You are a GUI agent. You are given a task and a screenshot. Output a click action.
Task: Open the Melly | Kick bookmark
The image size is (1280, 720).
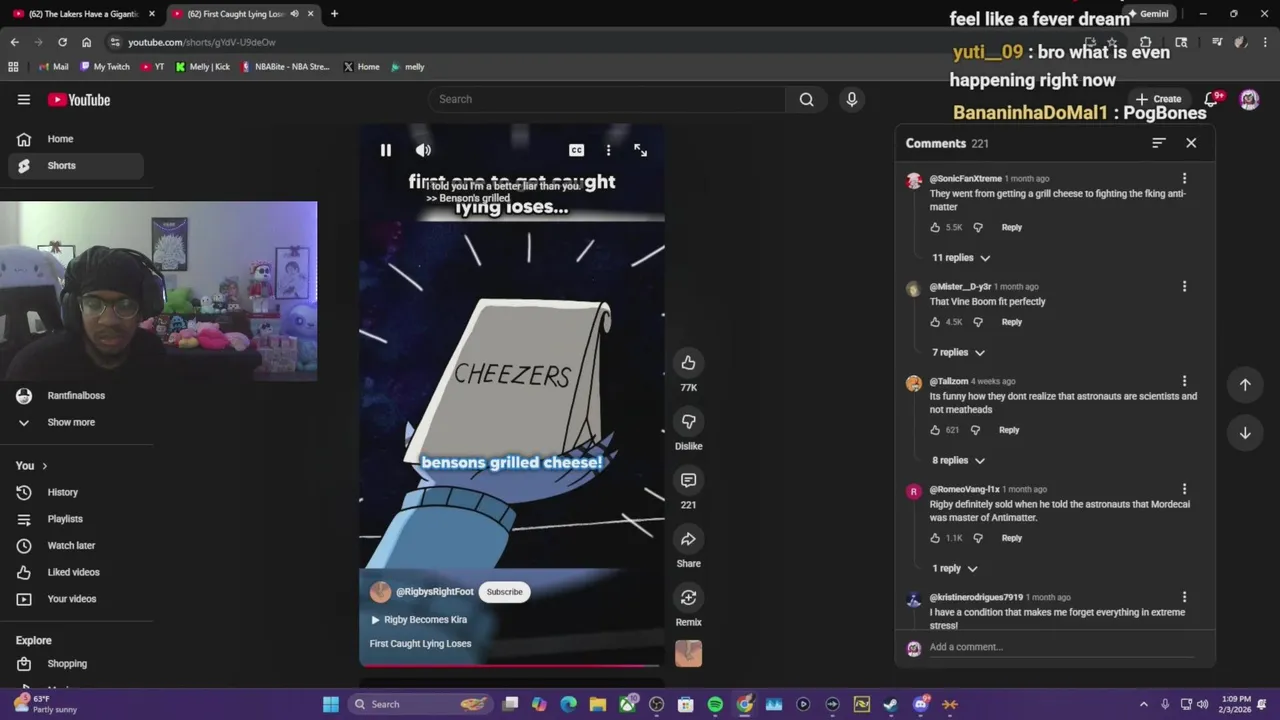[x=203, y=67]
